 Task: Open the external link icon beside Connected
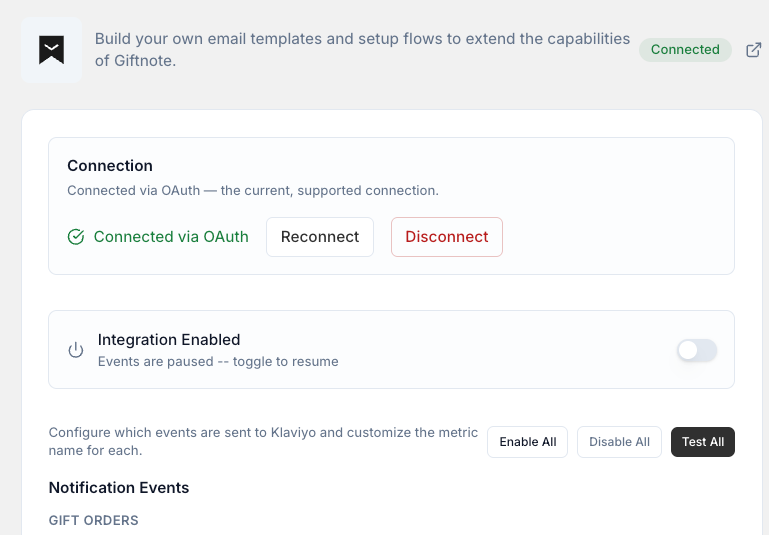tap(753, 50)
